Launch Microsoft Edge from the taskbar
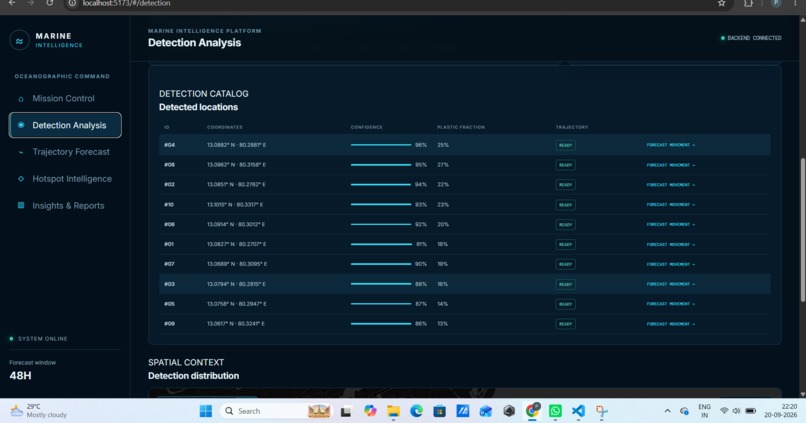The width and height of the screenshot is (806, 423). (416, 411)
